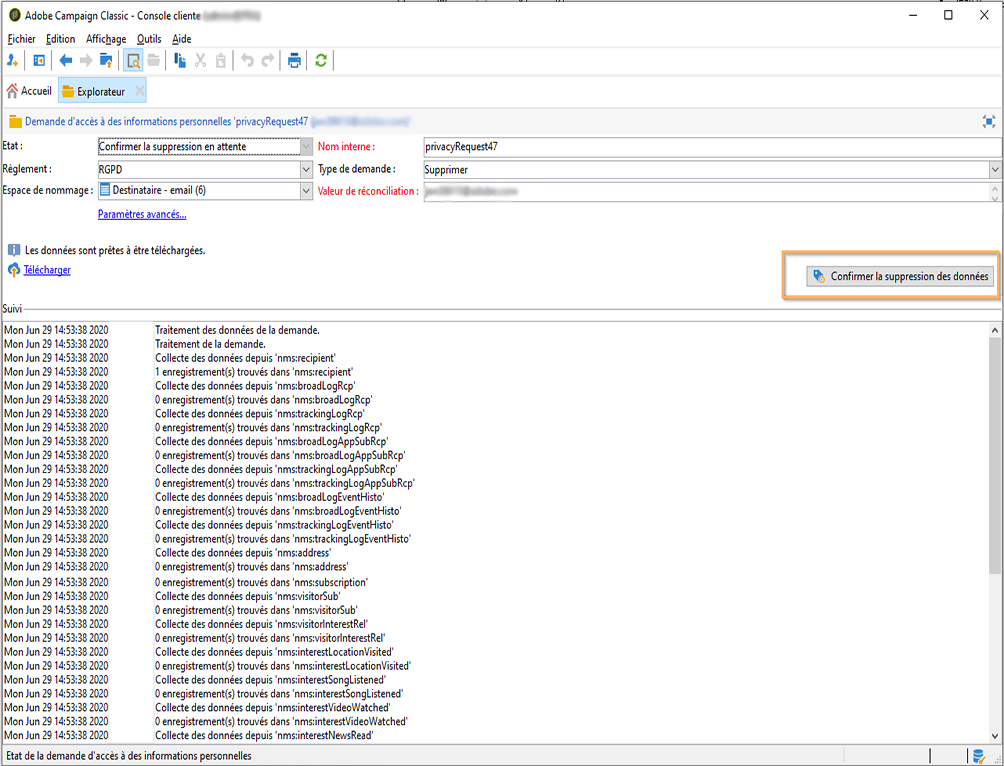Screen dimensions: 1004x766
Task: Select log row 'Traitement des données de la demande.'
Action: [237, 330]
